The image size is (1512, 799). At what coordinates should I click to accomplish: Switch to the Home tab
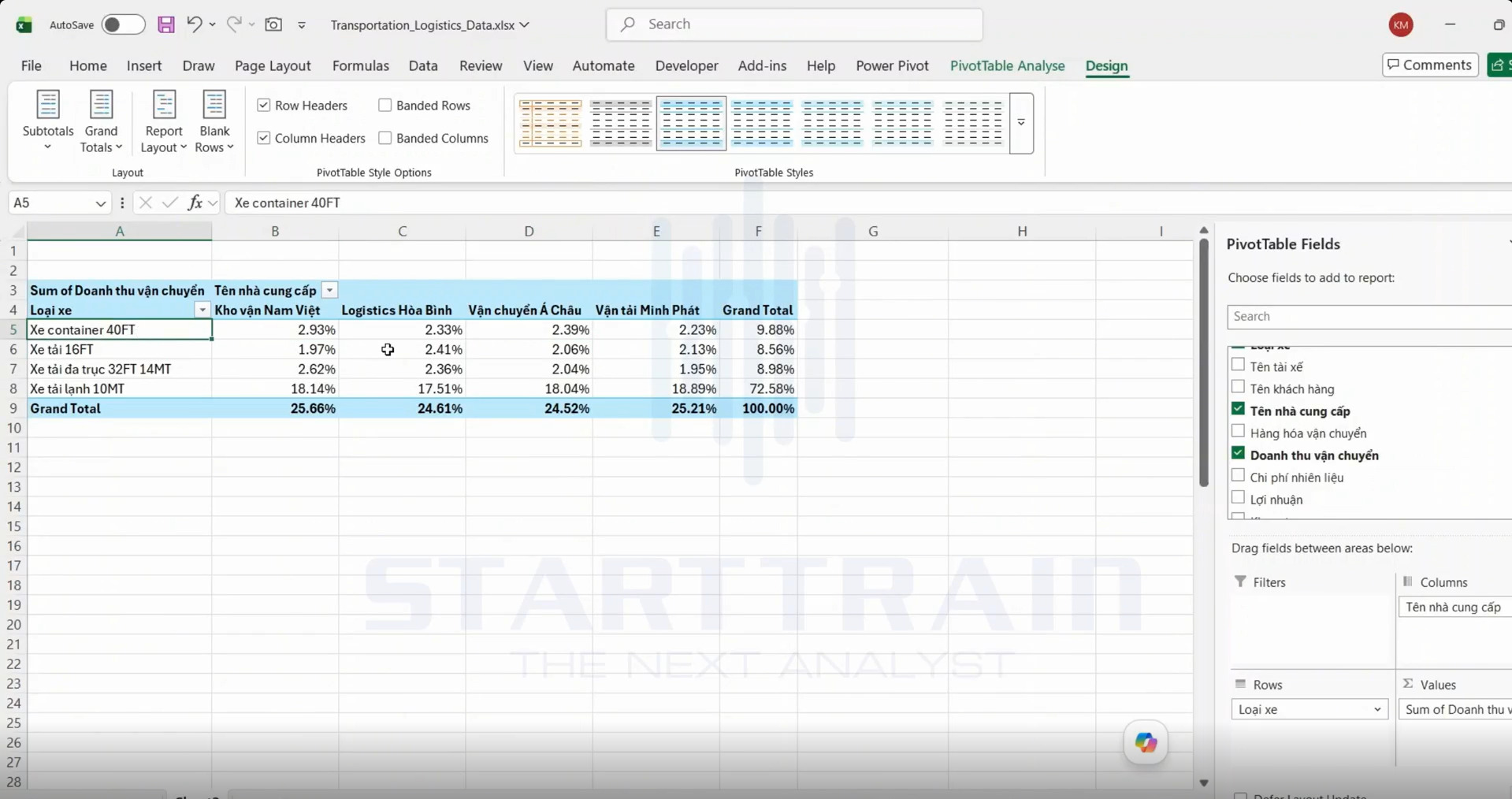[x=88, y=65]
